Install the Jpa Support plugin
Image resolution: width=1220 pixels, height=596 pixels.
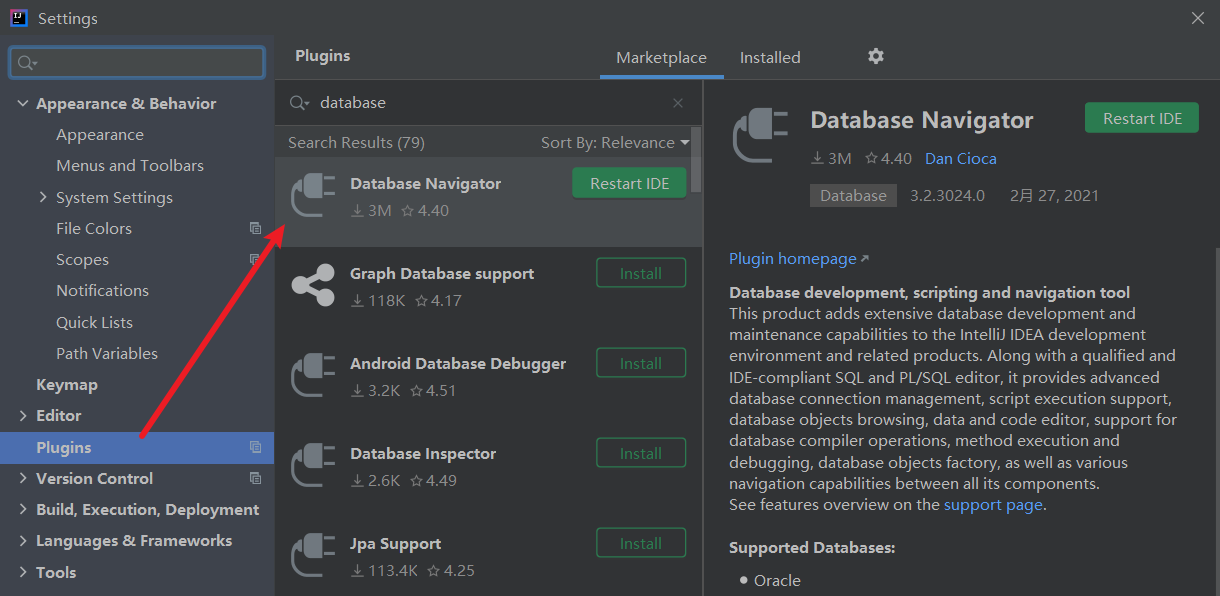click(x=641, y=543)
